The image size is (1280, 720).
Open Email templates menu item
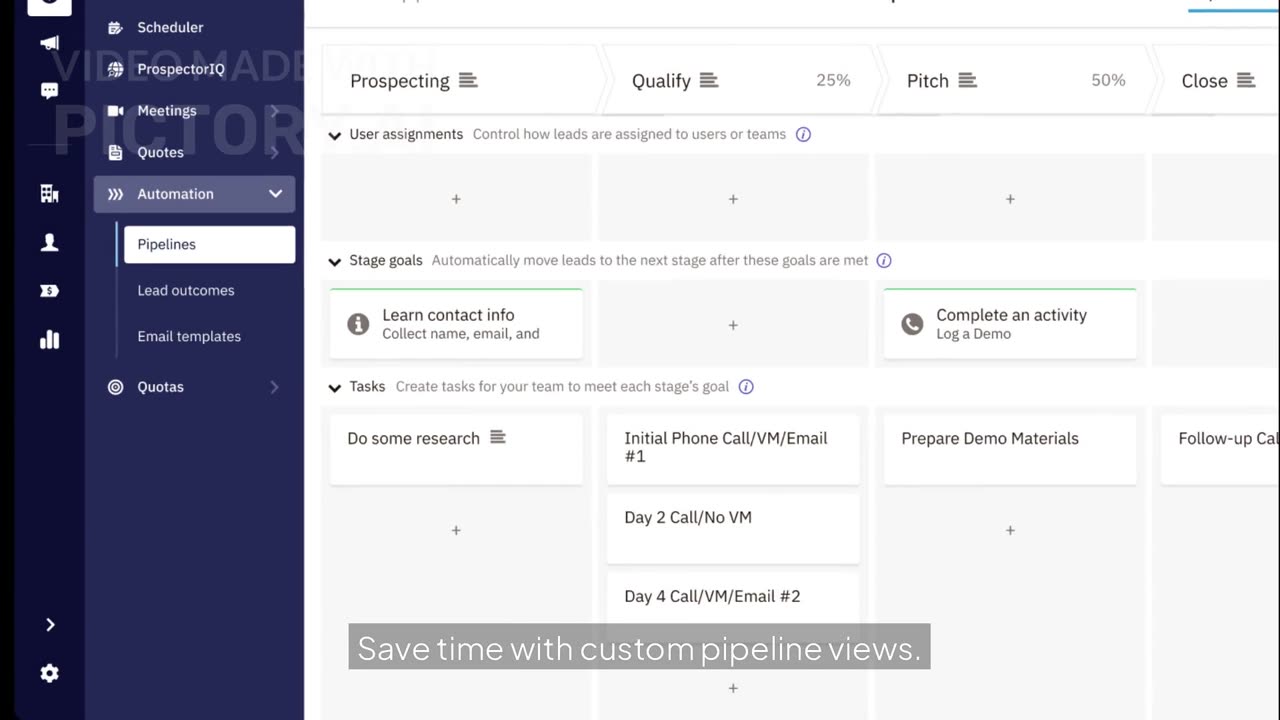click(x=189, y=336)
